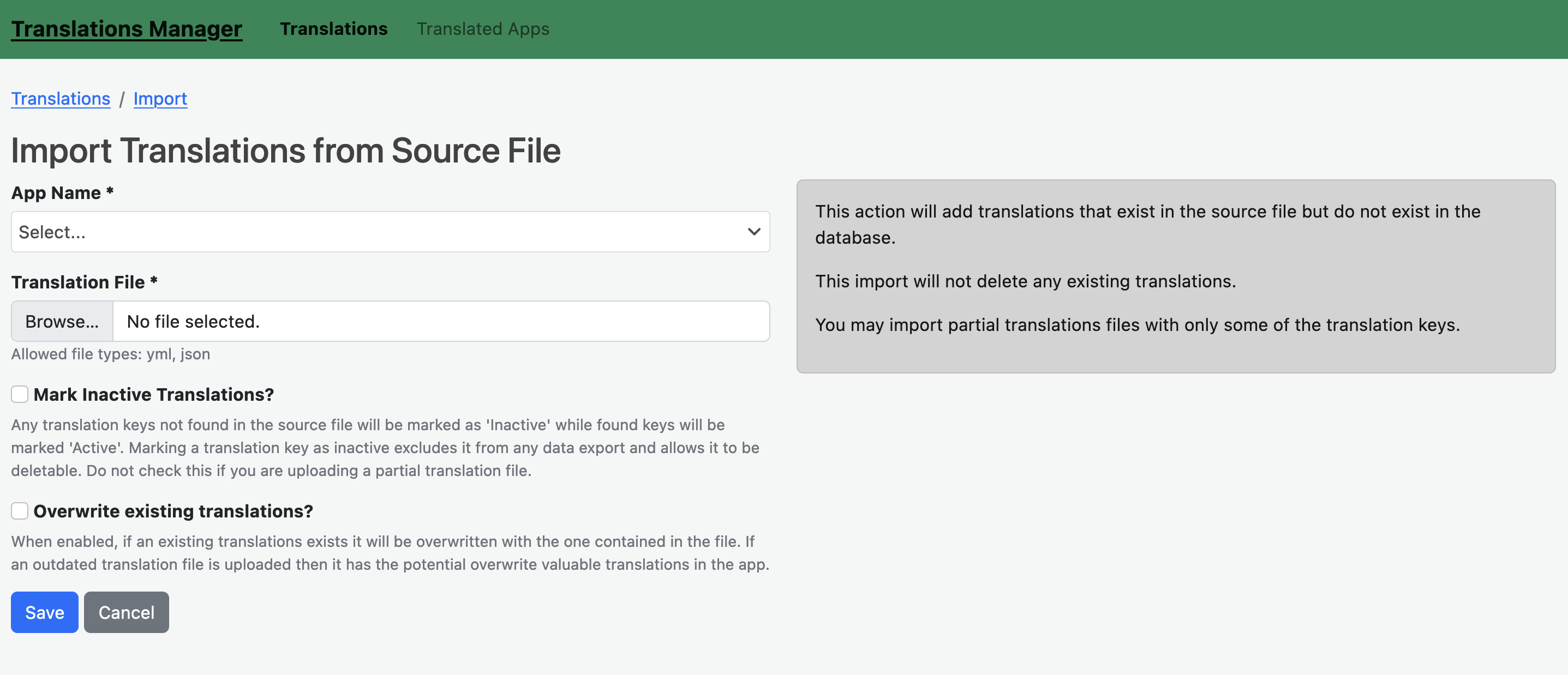Screen dimensions: 1568x675
Task: Click the Import breadcrumb link
Action: [x=160, y=99]
